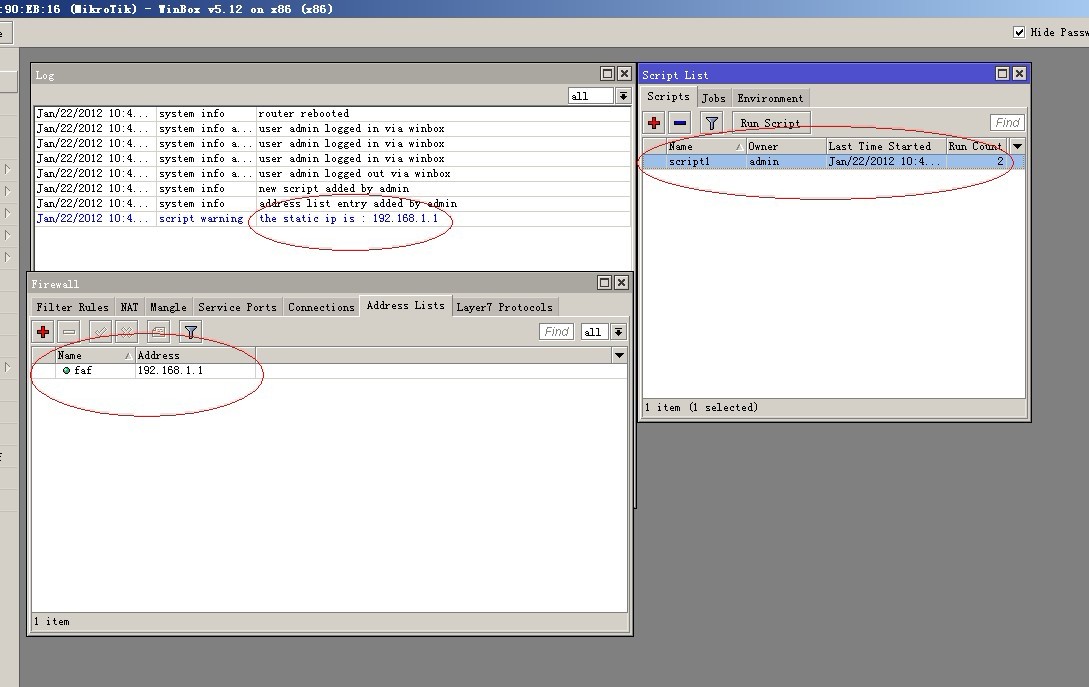Open Service Ports tab
The image size is (1089, 687).
pos(237,307)
